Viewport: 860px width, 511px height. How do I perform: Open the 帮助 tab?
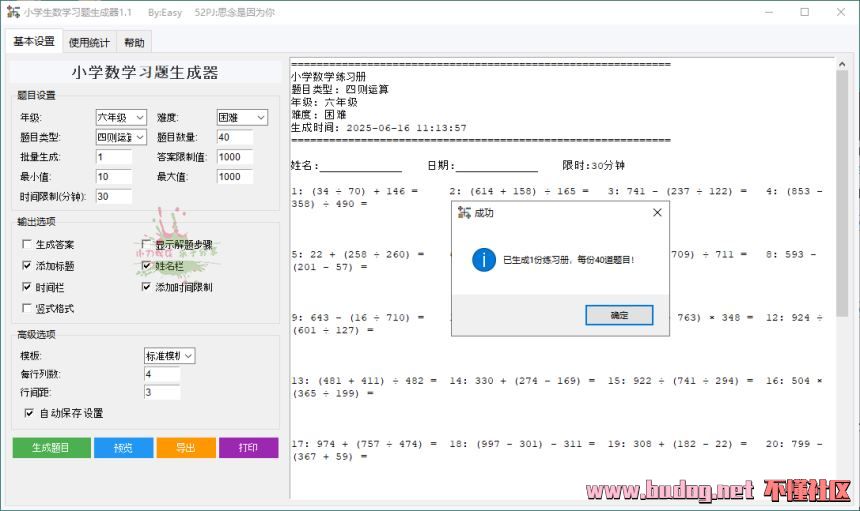[134, 43]
